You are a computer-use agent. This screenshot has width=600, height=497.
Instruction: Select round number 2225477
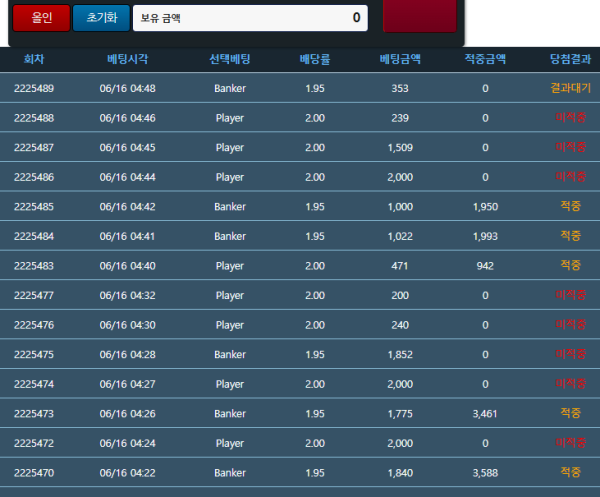click(34, 295)
